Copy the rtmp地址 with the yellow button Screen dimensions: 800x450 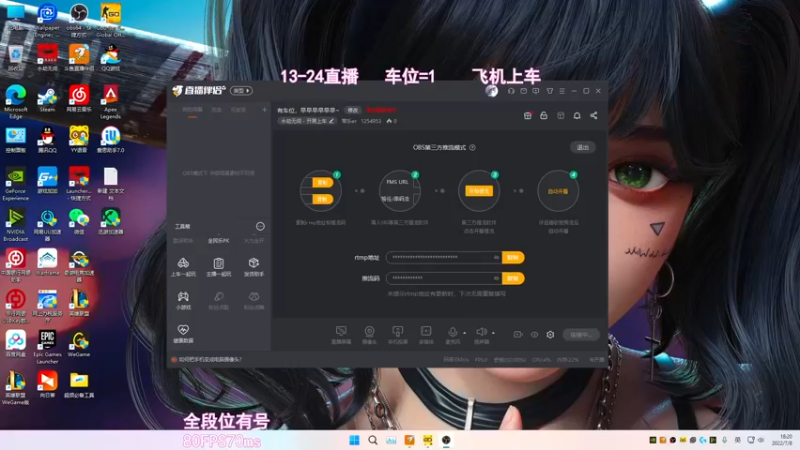coord(513,258)
